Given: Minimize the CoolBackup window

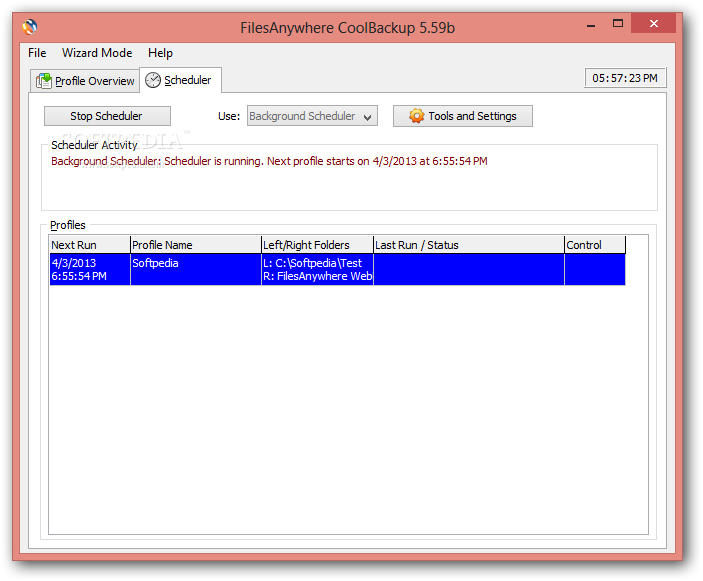Looking at the screenshot, I should click(591, 25).
